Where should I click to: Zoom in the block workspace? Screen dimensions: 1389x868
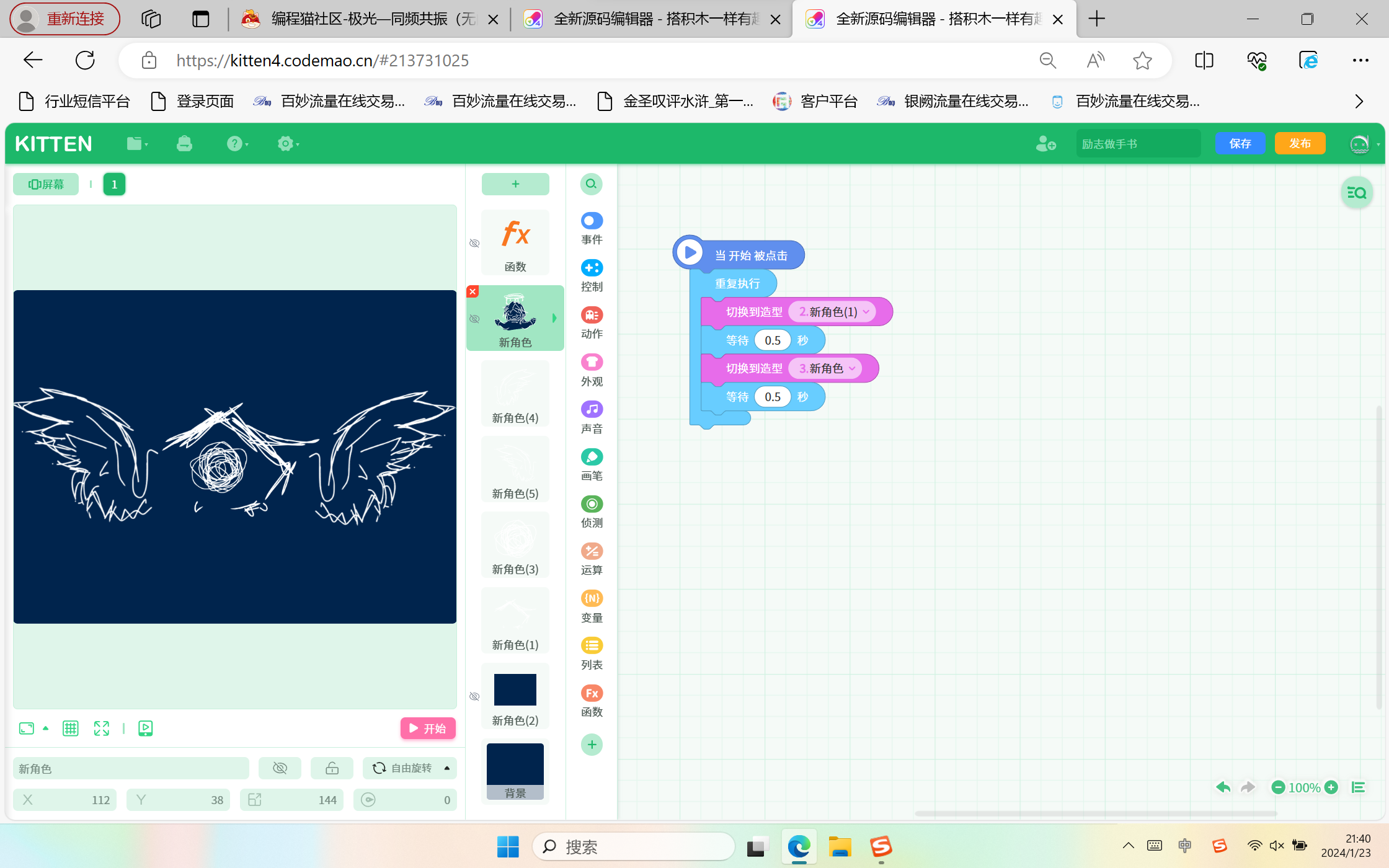[1331, 787]
